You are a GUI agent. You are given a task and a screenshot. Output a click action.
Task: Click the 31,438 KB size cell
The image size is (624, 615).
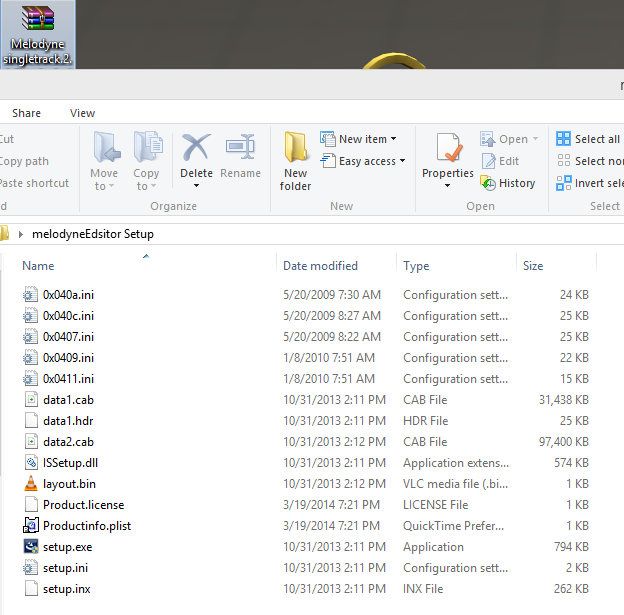pyautogui.click(x=564, y=400)
